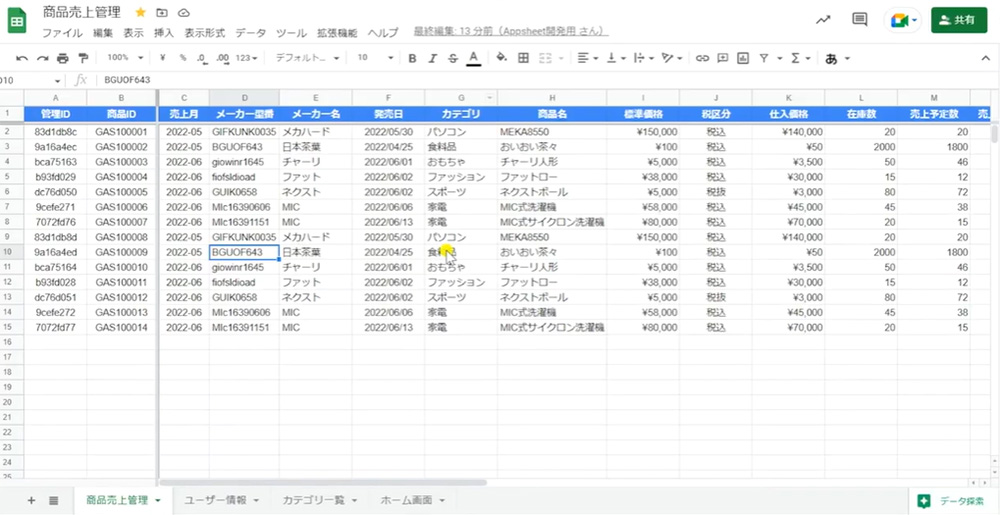Viewport: 1000px width, 515px height.
Task: Click the move to folder icon
Action: (x=162, y=13)
